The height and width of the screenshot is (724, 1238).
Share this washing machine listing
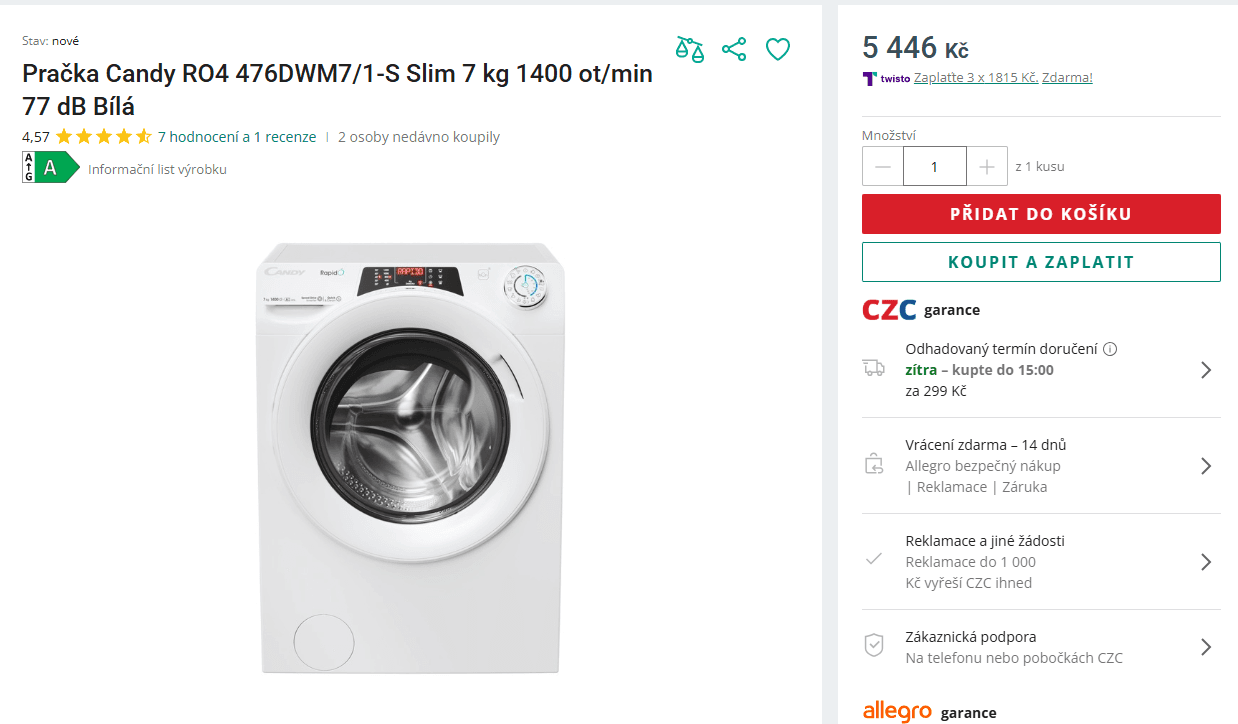click(734, 49)
